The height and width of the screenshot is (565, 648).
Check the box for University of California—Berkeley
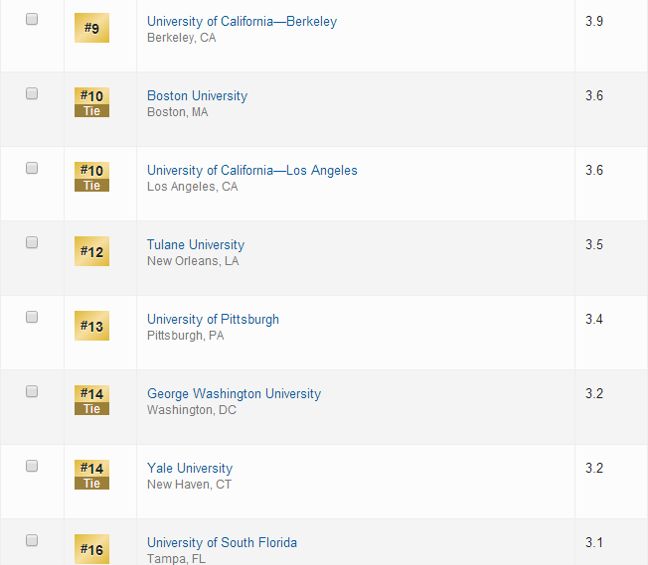(32, 19)
